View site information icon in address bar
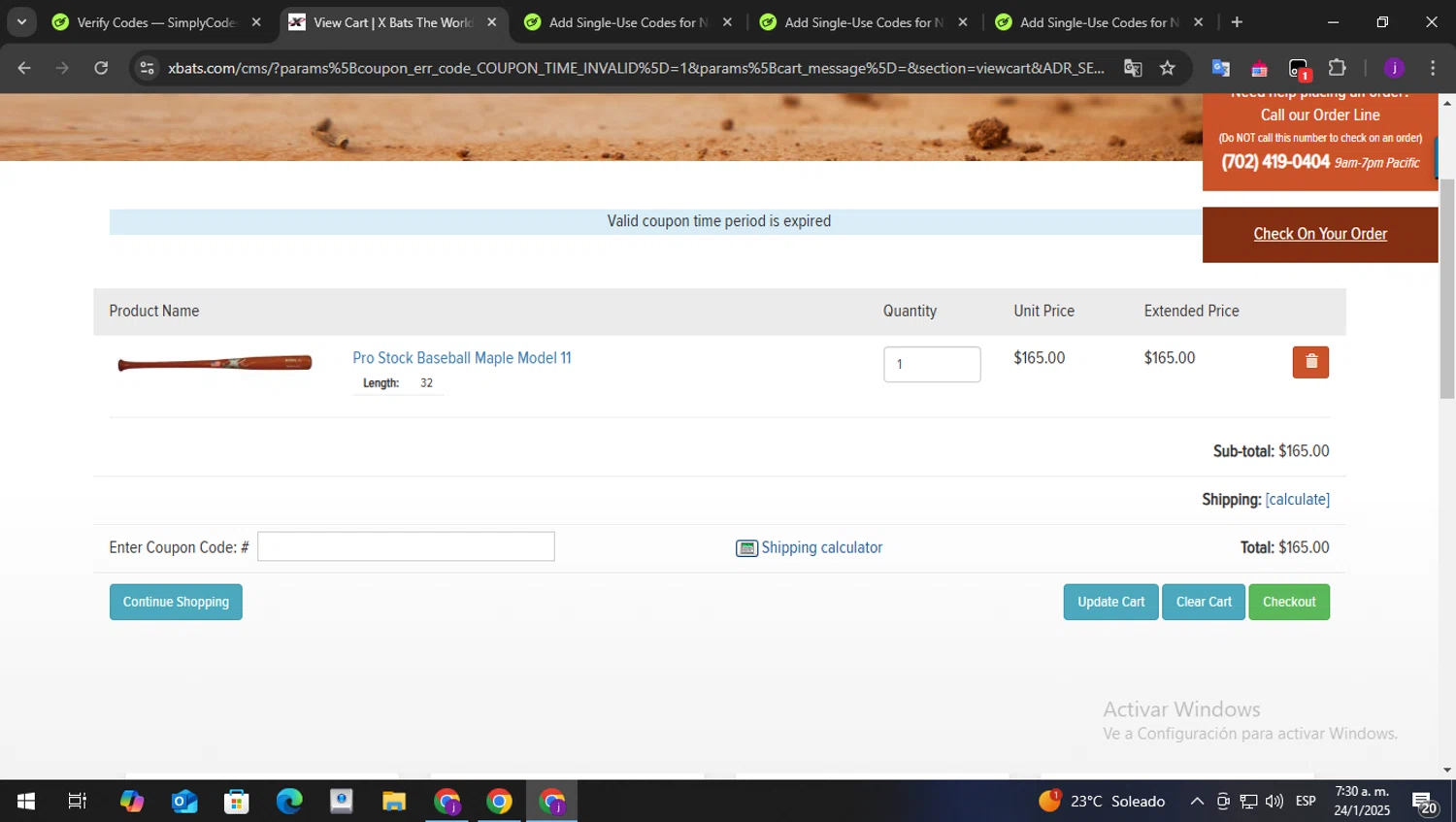 coord(147,68)
